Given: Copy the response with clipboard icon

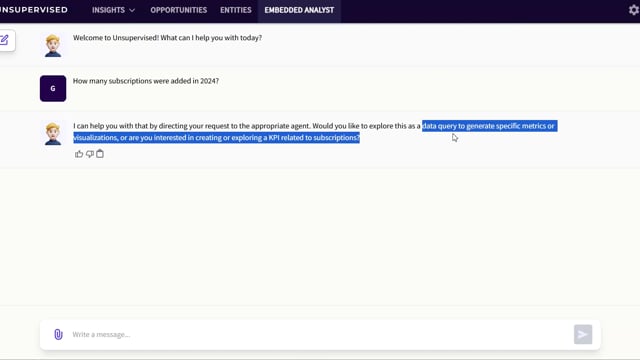Looking at the screenshot, I should tap(100, 154).
